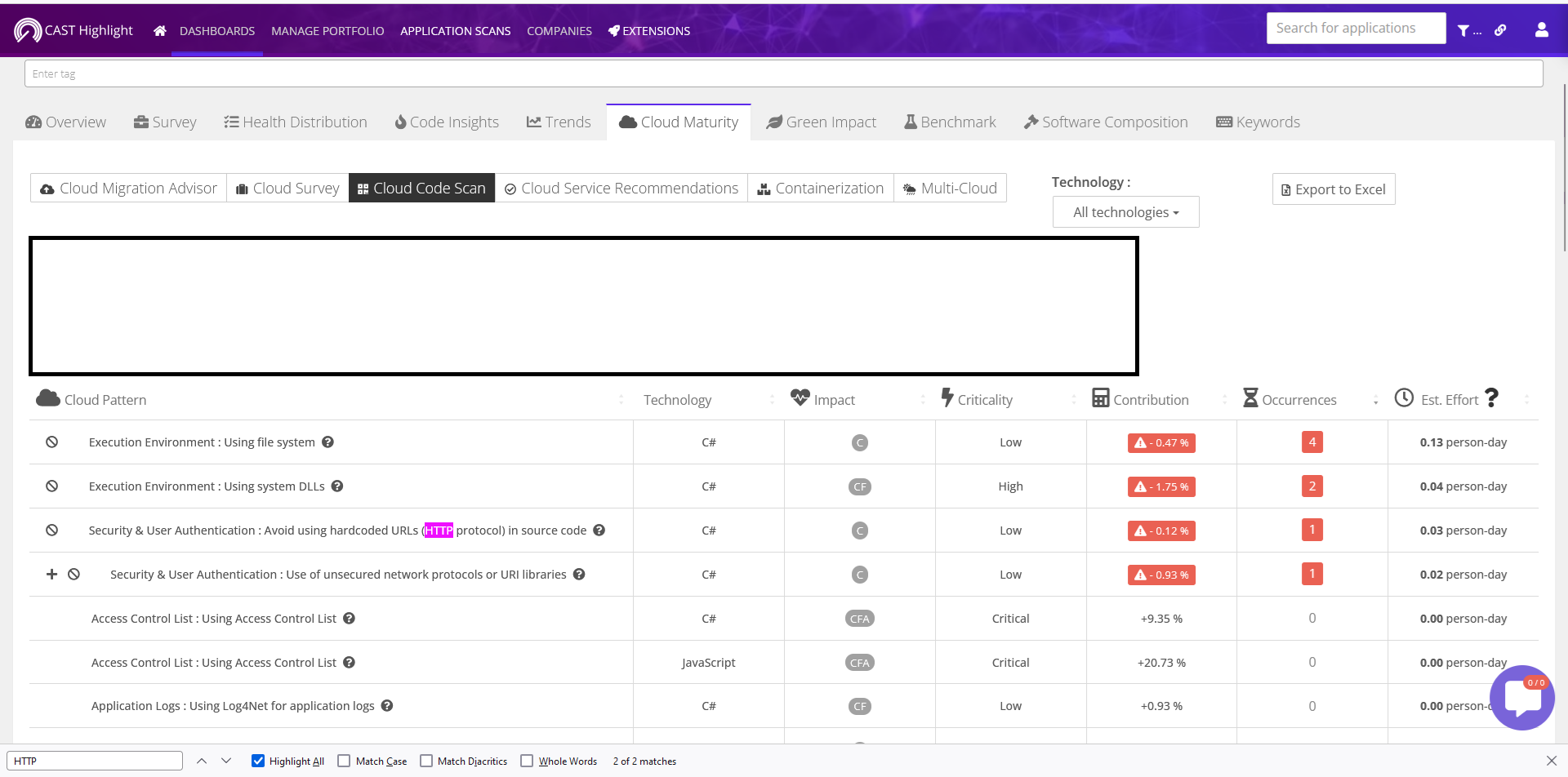The image size is (1568, 777).
Task: Open APPLICATION SCANS menu
Action: coord(456,31)
